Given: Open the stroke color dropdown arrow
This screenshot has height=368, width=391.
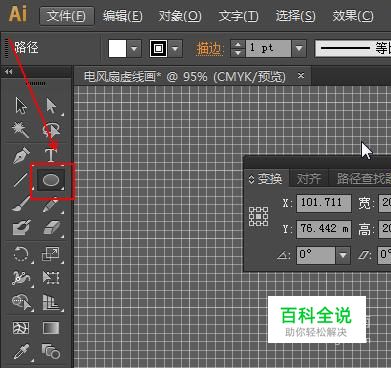Looking at the screenshot, I should click(x=175, y=49).
